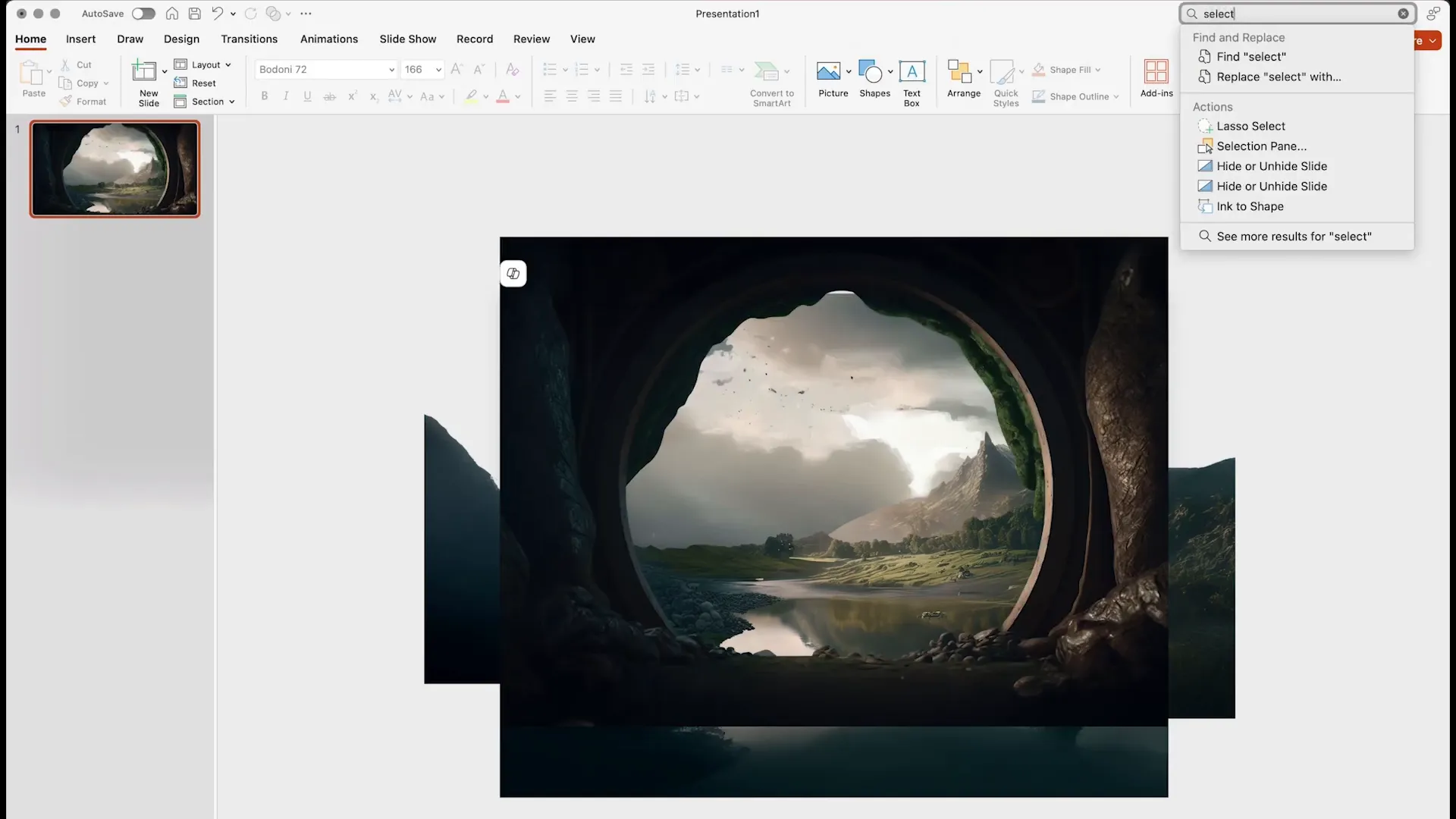1456x819 pixels.
Task: Click the Text Box icon
Action: pos(912,71)
